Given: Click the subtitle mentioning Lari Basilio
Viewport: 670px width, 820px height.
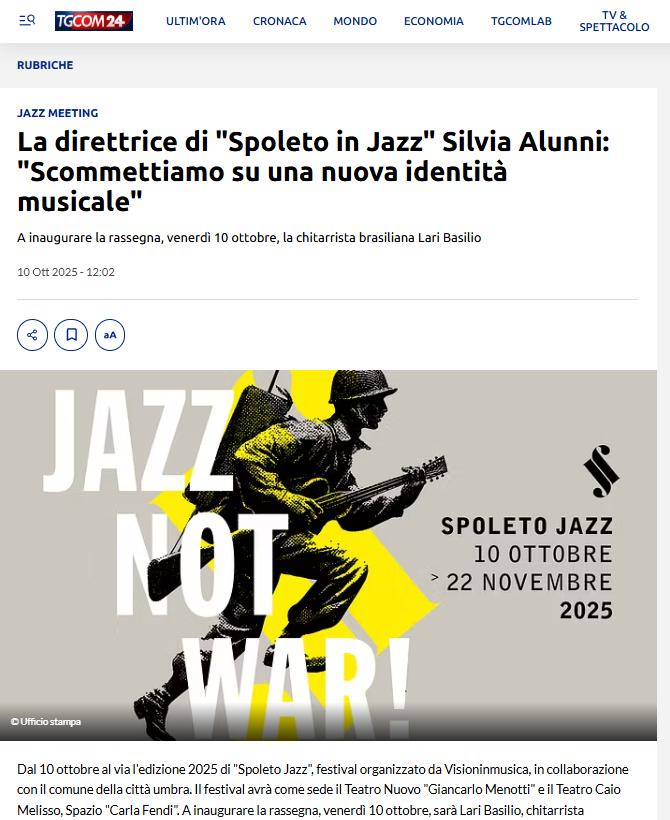Looking at the screenshot, I should tap(249, 237).
